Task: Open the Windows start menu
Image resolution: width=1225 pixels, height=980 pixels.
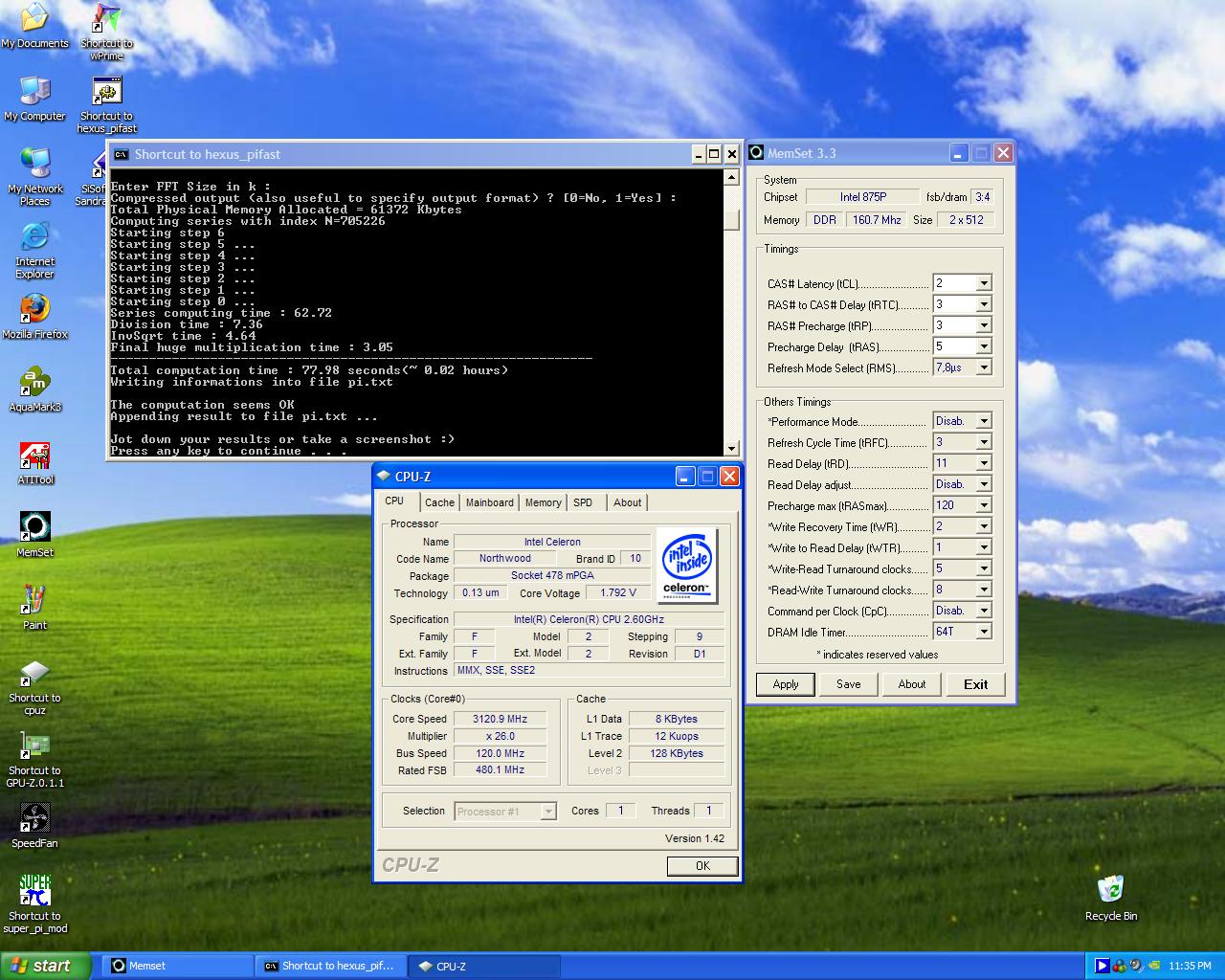Action: pyautogui.click(x=46, y=966)
